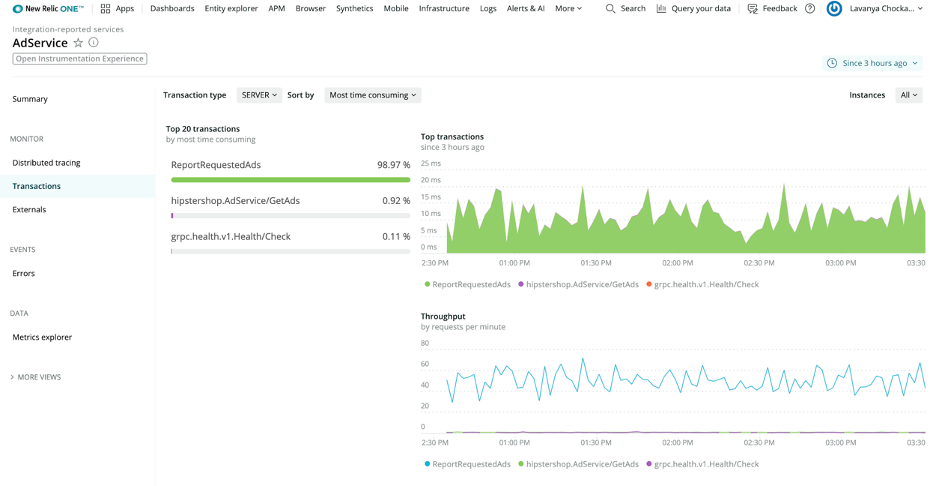Open the SERVER transaction type dropdown
This screenshot has height=486, width=936.
[x=259, y=95]
